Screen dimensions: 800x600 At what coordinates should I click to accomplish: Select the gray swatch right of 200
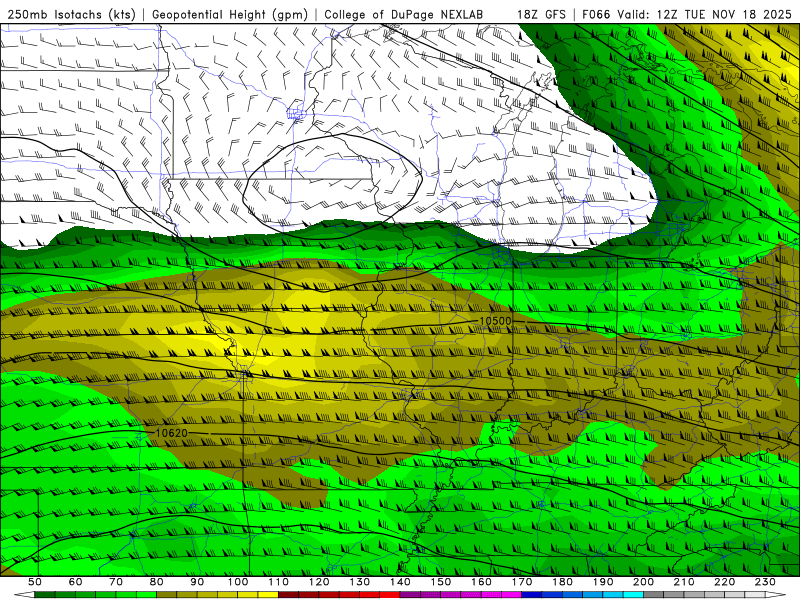click(654, 595)
